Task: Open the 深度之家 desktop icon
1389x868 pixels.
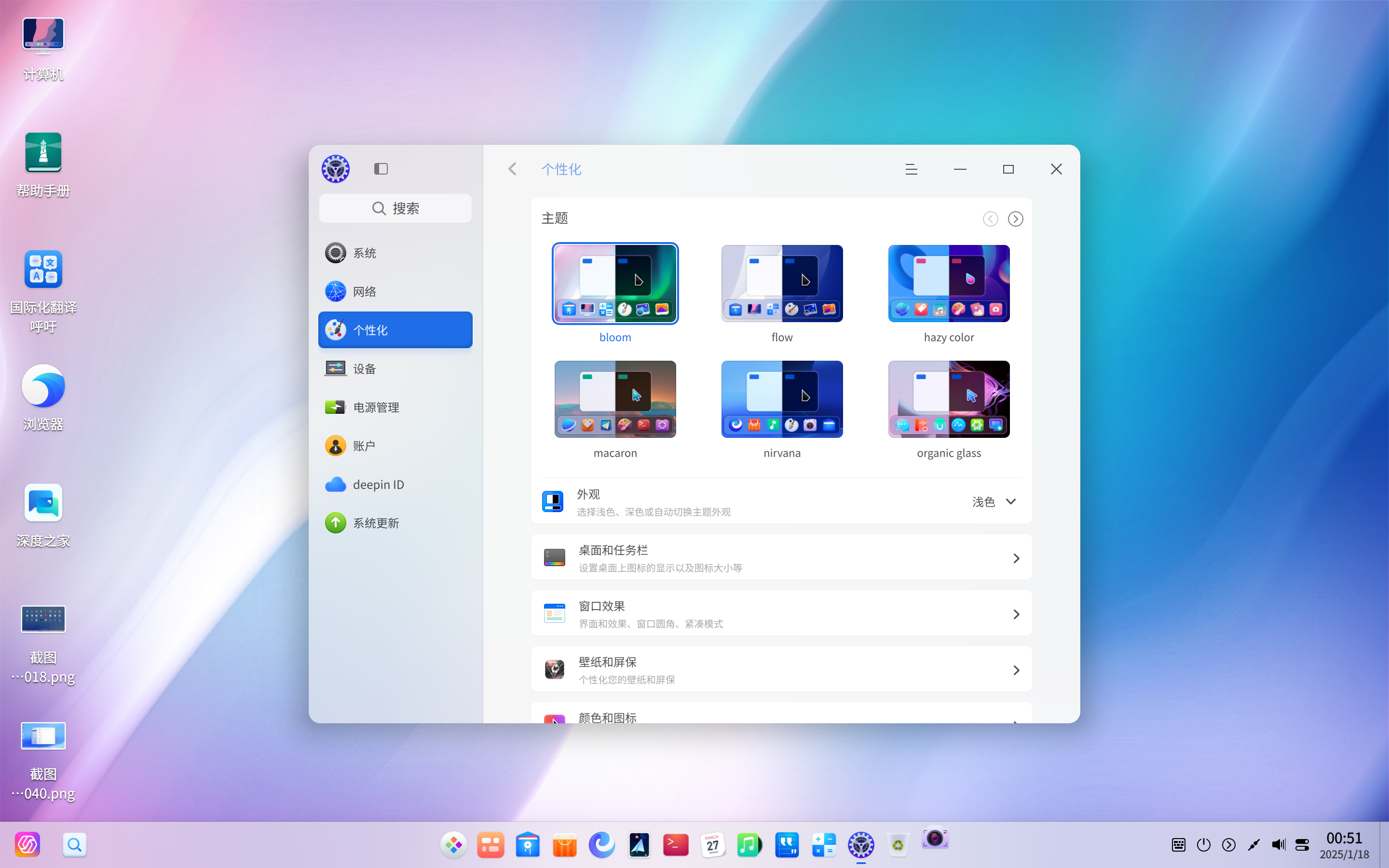Action: (43, 515)
